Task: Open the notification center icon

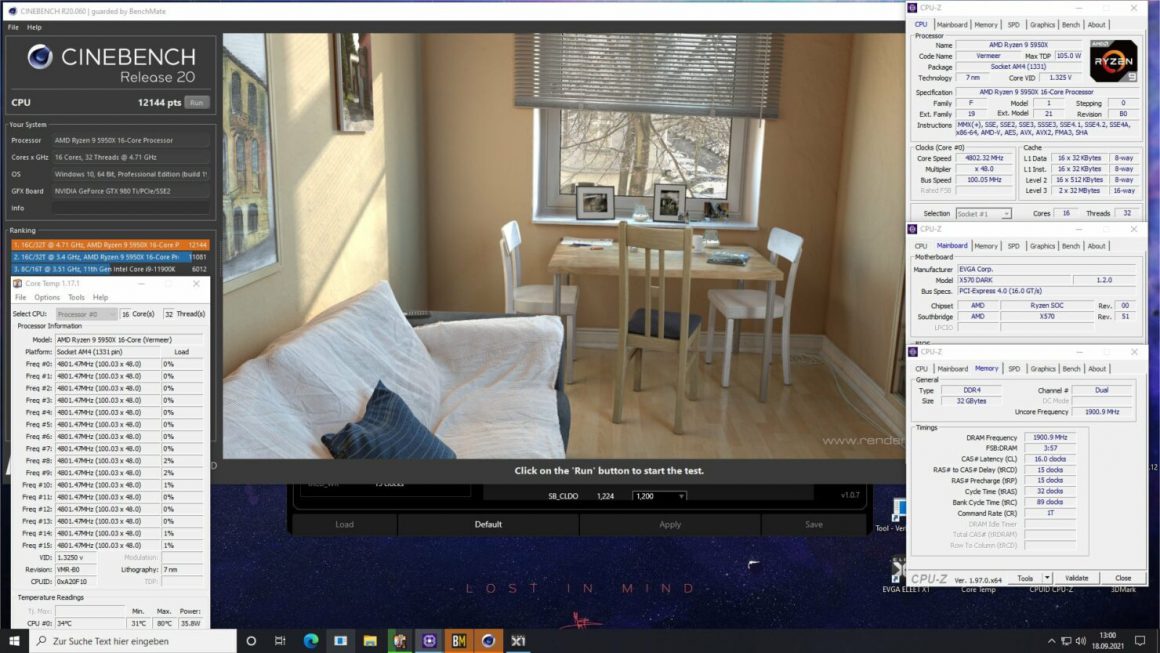Action: 1140,640
